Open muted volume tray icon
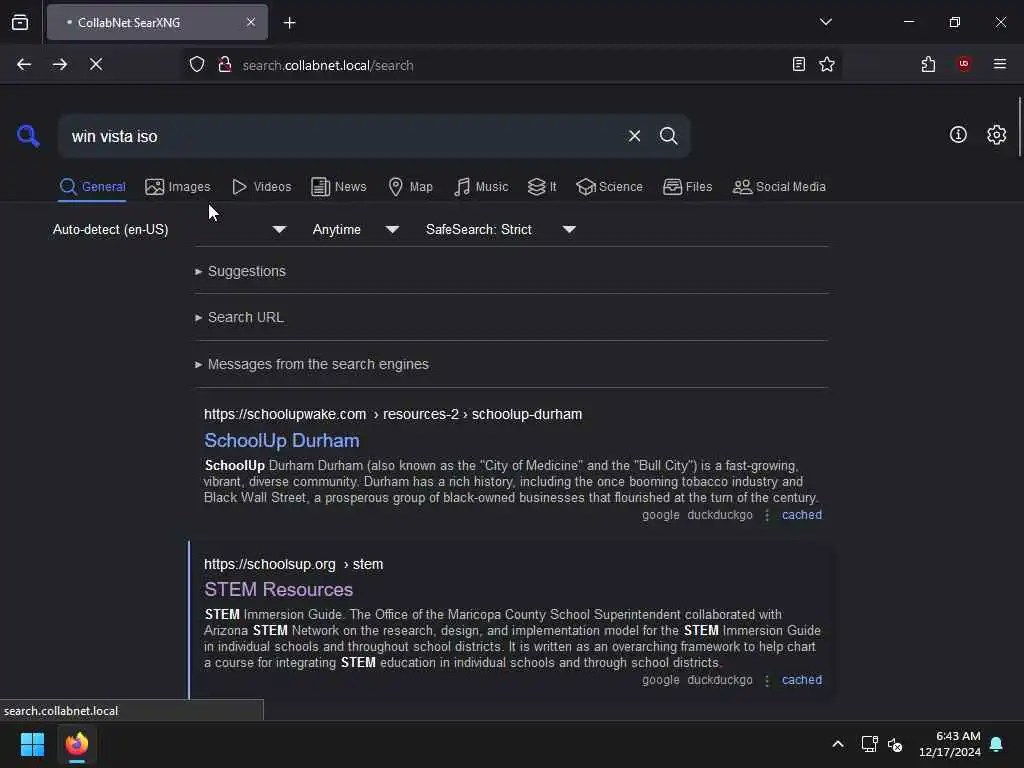The width and height of the screenshot is (1024, 768). (895, 744)
